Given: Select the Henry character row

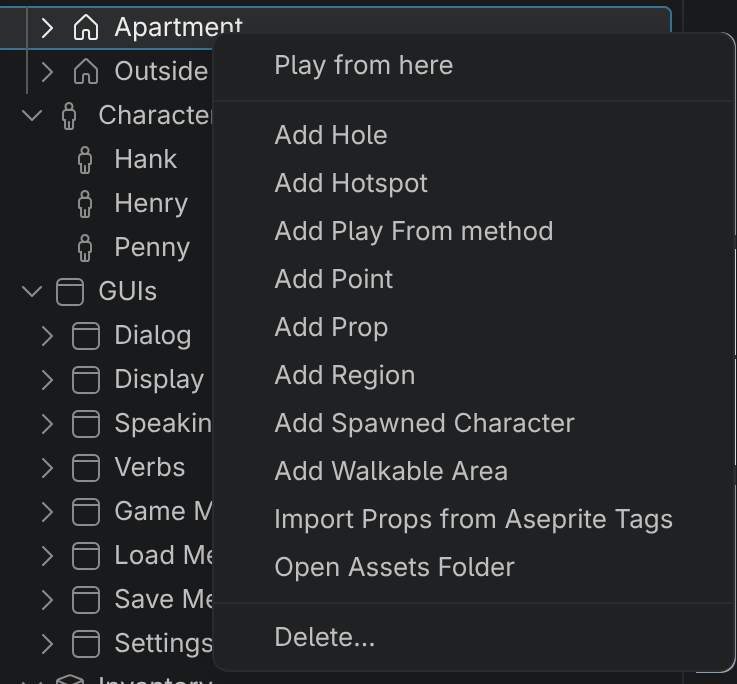Looking at the screenshot, I should pyautogui.click(x=107, y=204).
